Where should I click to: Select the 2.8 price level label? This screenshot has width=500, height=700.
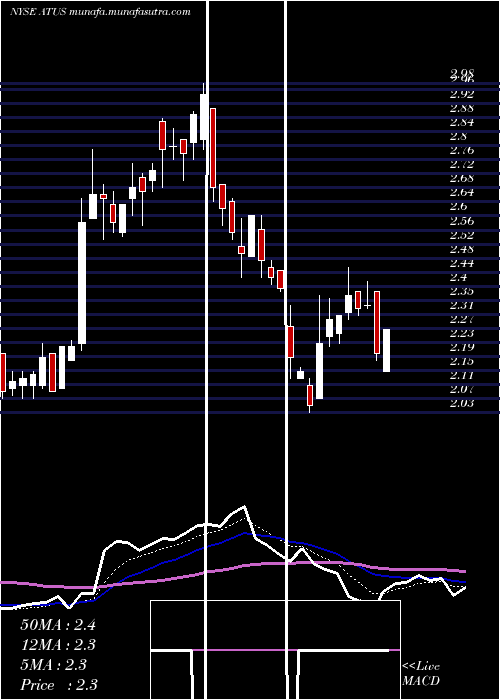458,137
